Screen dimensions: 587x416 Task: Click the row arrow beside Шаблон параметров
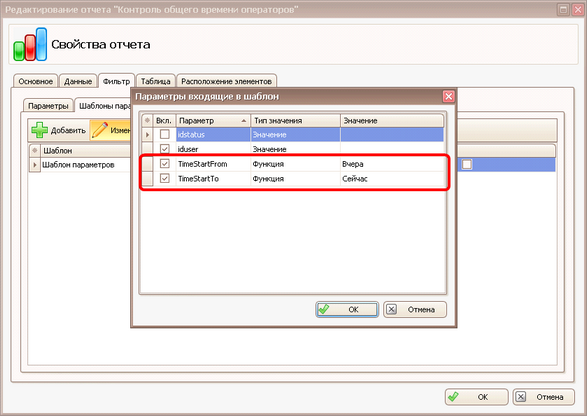coord(35,165)
